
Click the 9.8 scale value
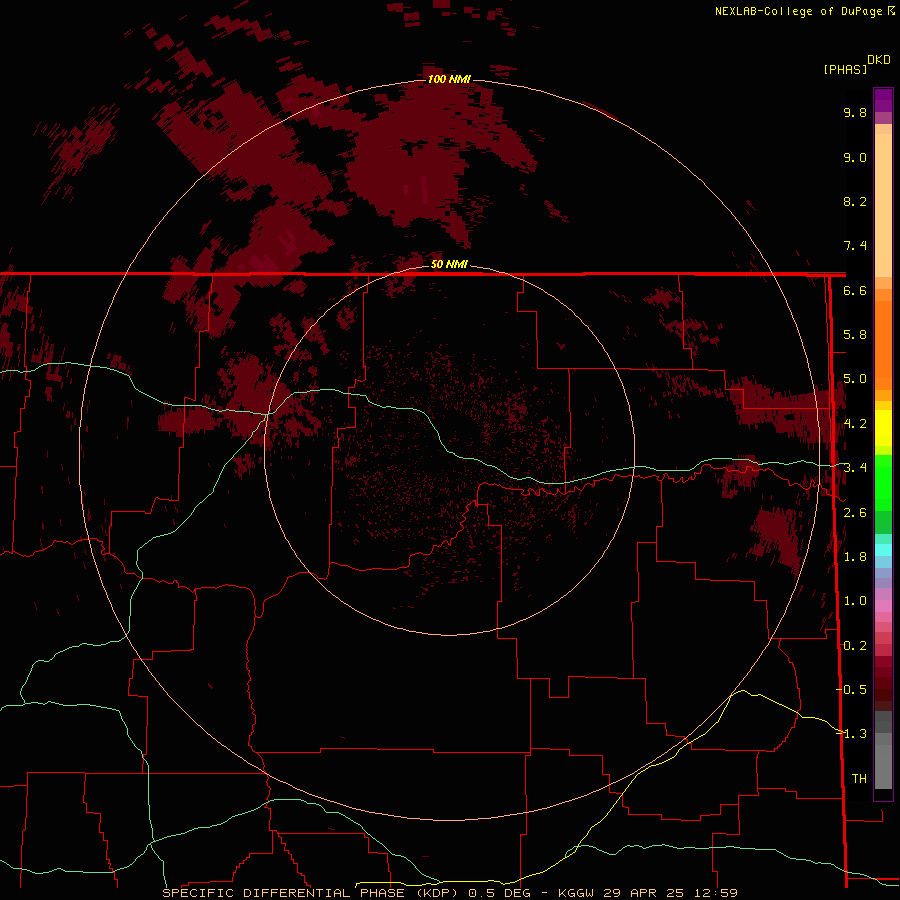[855, 112]
